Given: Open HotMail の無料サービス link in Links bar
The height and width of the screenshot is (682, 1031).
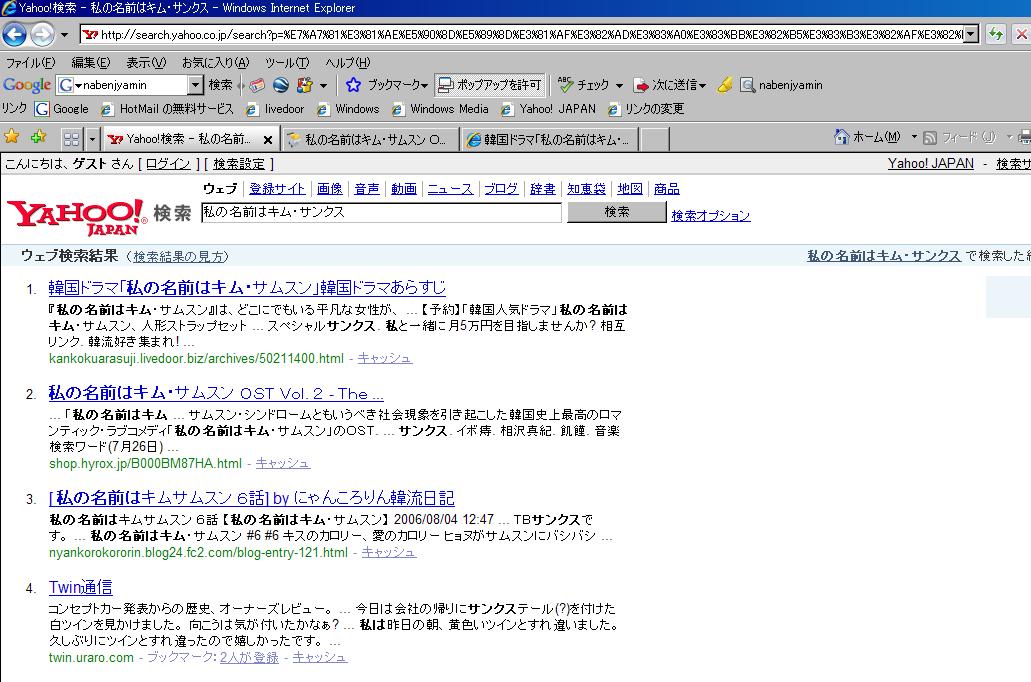Looking at the screenshot, I should pos(167,109).
